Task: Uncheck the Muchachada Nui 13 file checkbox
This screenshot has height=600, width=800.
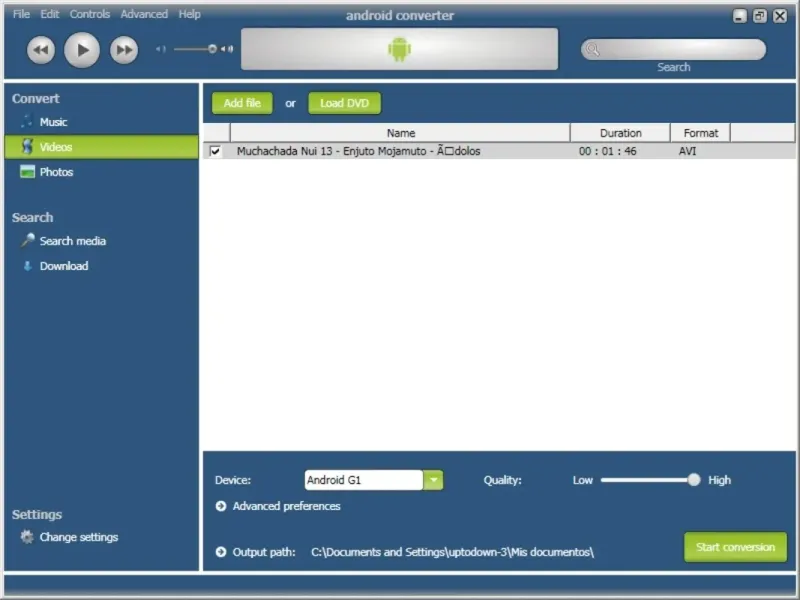Action: click(x=215, y=151)
